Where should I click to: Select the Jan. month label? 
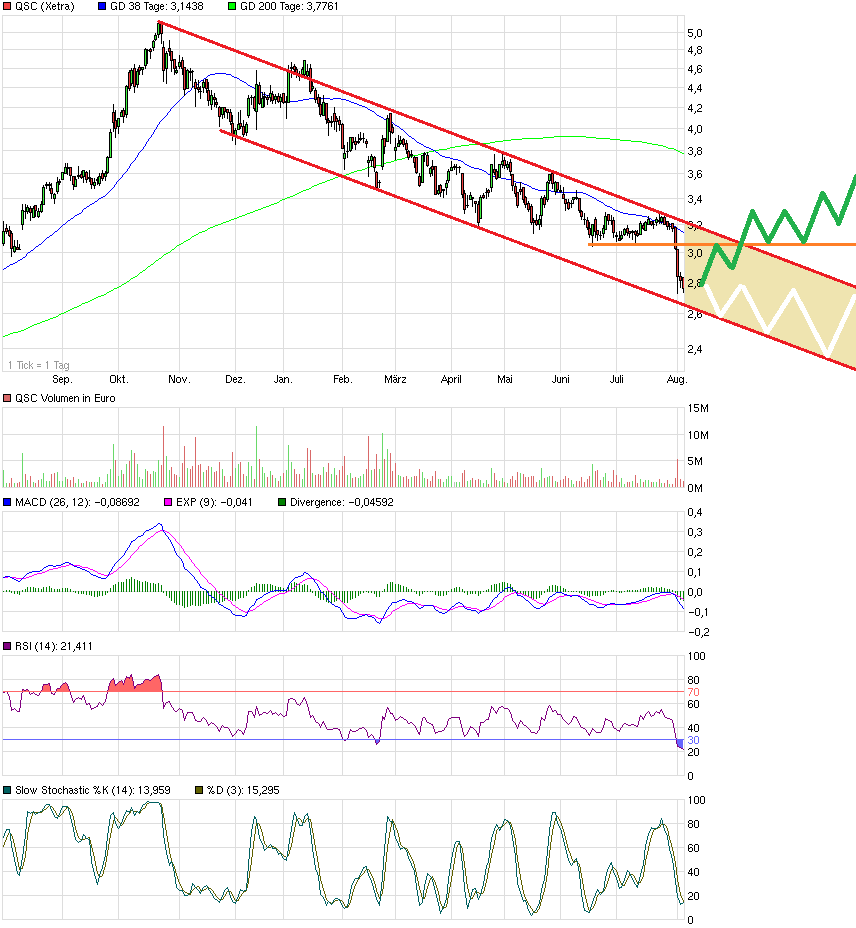coord(283,379)
